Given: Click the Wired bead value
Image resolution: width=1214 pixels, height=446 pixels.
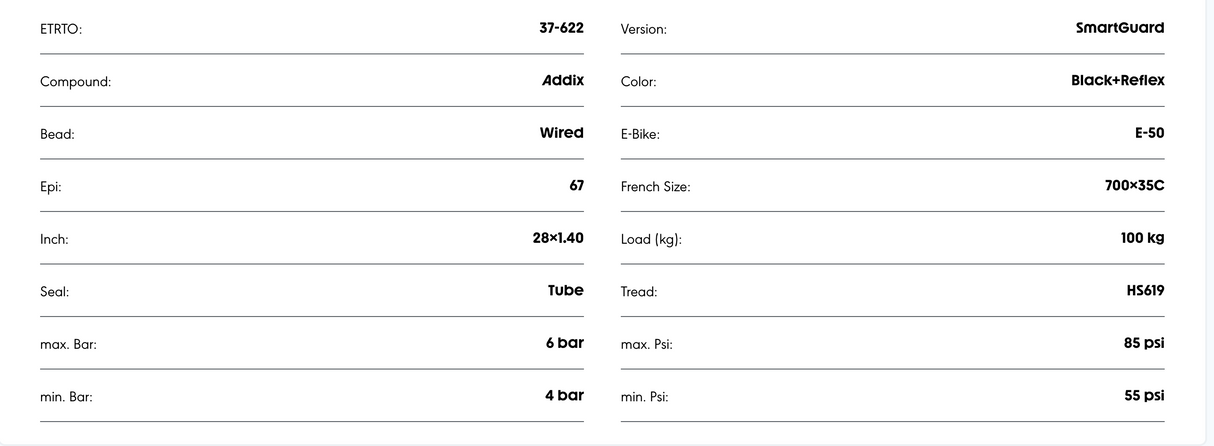Looking at the screenshot, I should click(x=562, y=133).
